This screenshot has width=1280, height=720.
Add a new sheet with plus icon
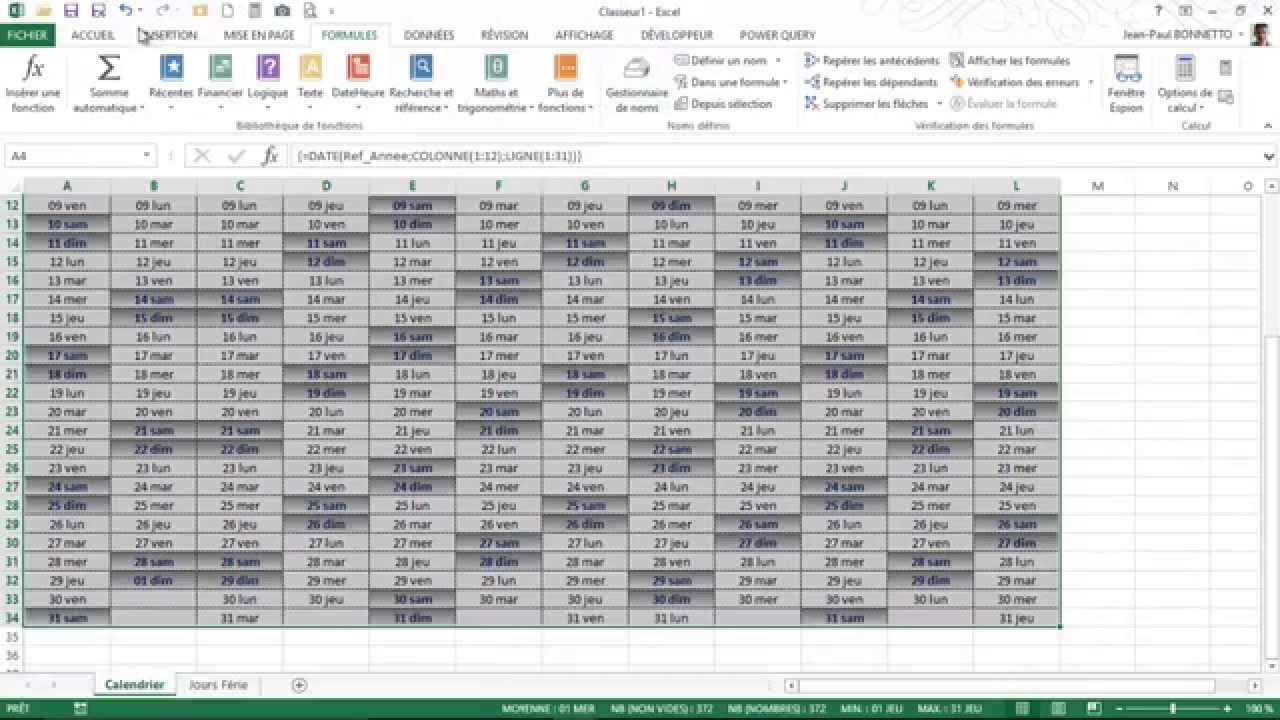tap(299, 685)
